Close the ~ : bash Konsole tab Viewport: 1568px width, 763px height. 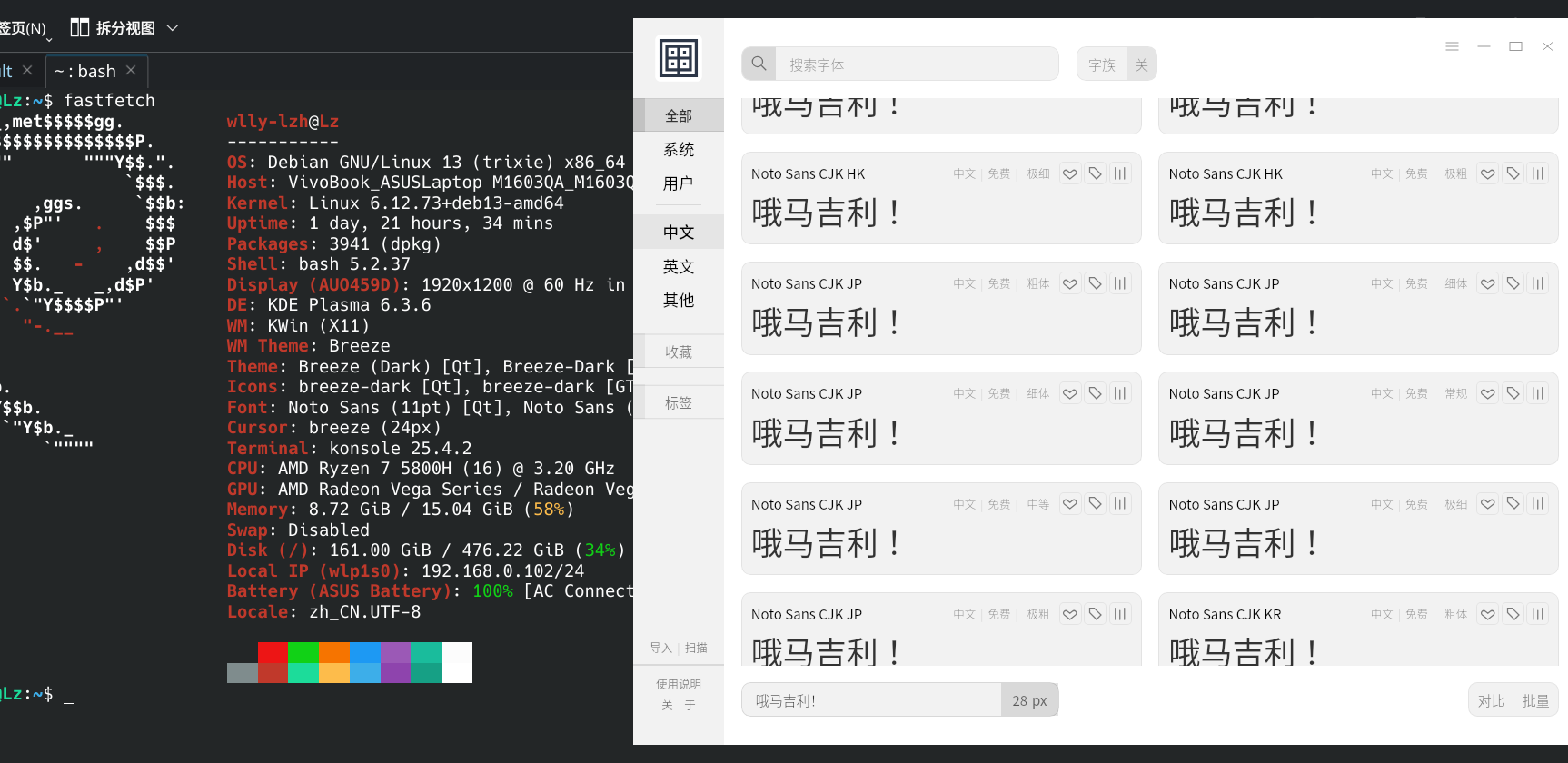click(131, 70)
